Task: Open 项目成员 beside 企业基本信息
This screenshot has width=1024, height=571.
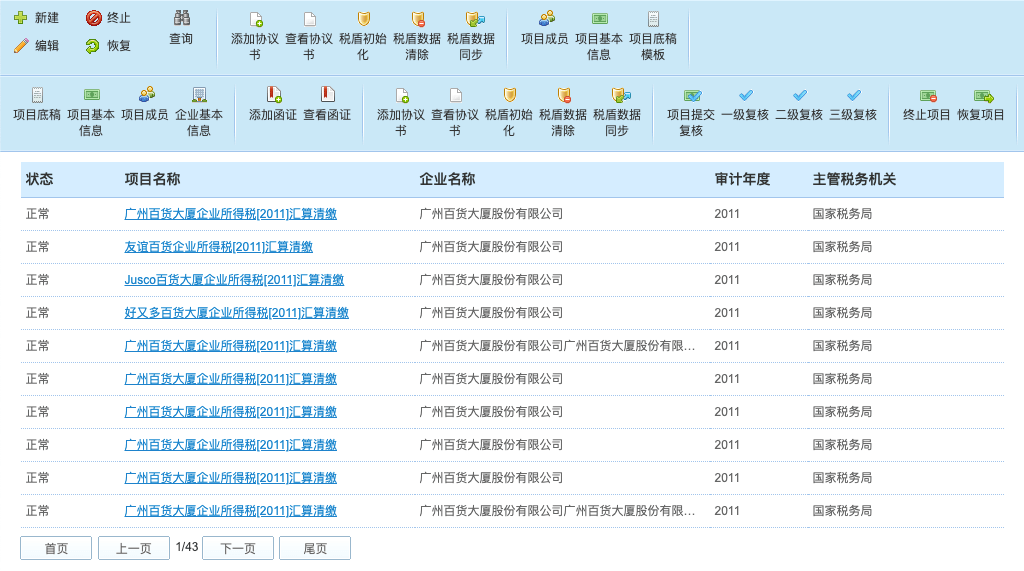Action: pos(145,105)
